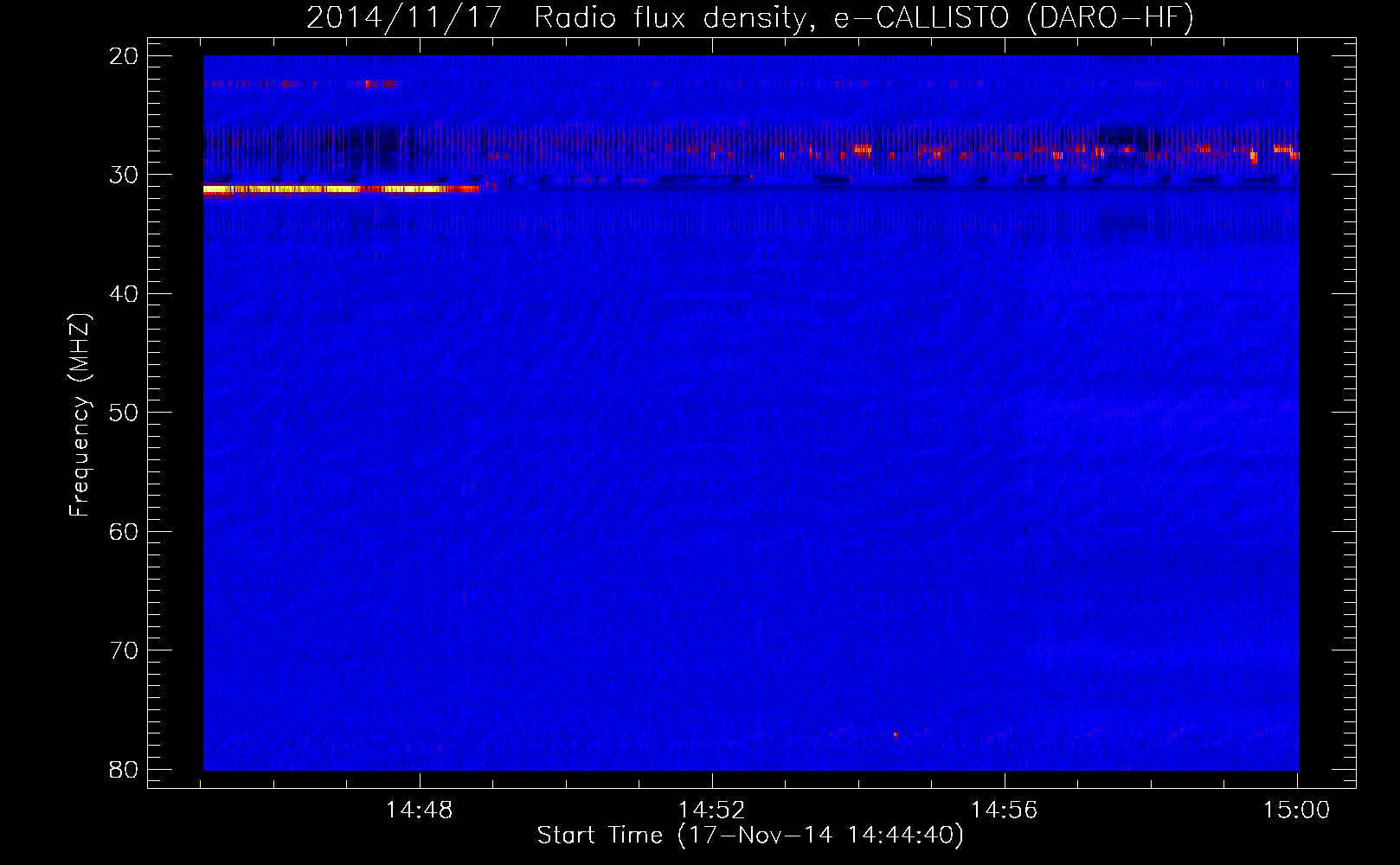Screen dimensions: 1400x865
Task: Click the 50 MHz frequency label
Action: (x=124, y=413)
